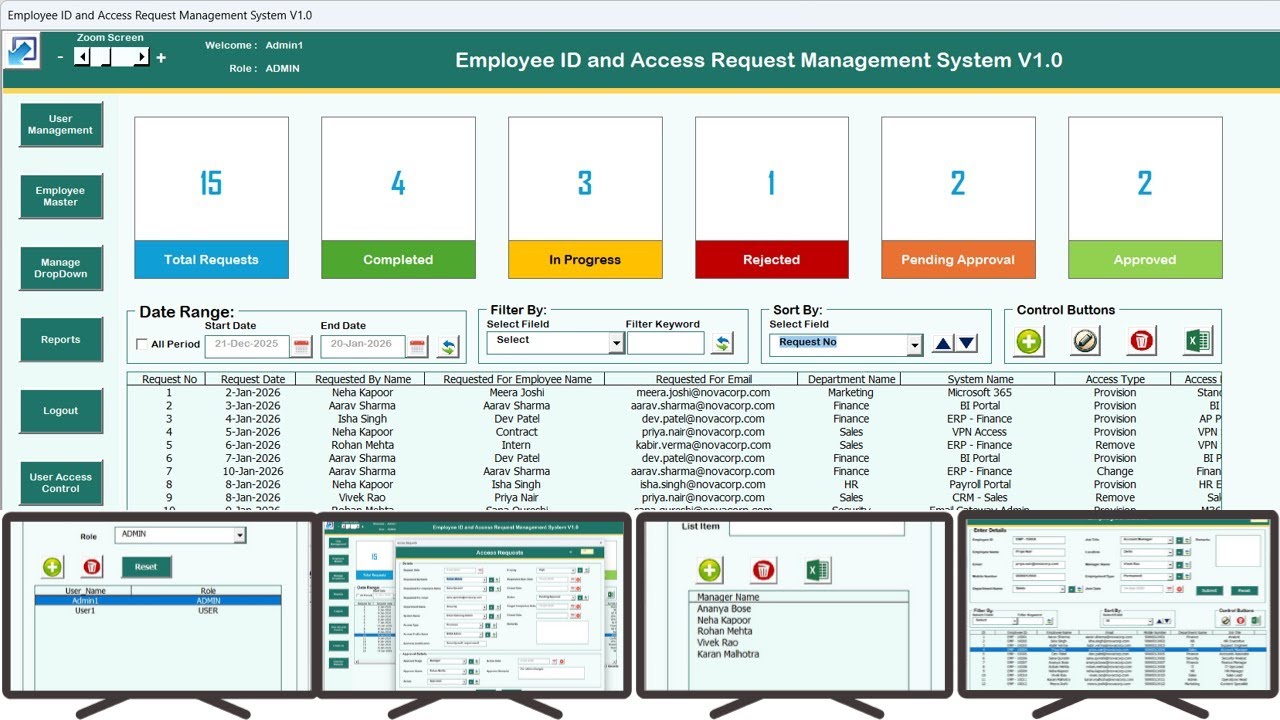This screenshot has width=1280, height=720.
Task: Select request 2 row dated 3-Jan-2026
Action: click(675, 406)
